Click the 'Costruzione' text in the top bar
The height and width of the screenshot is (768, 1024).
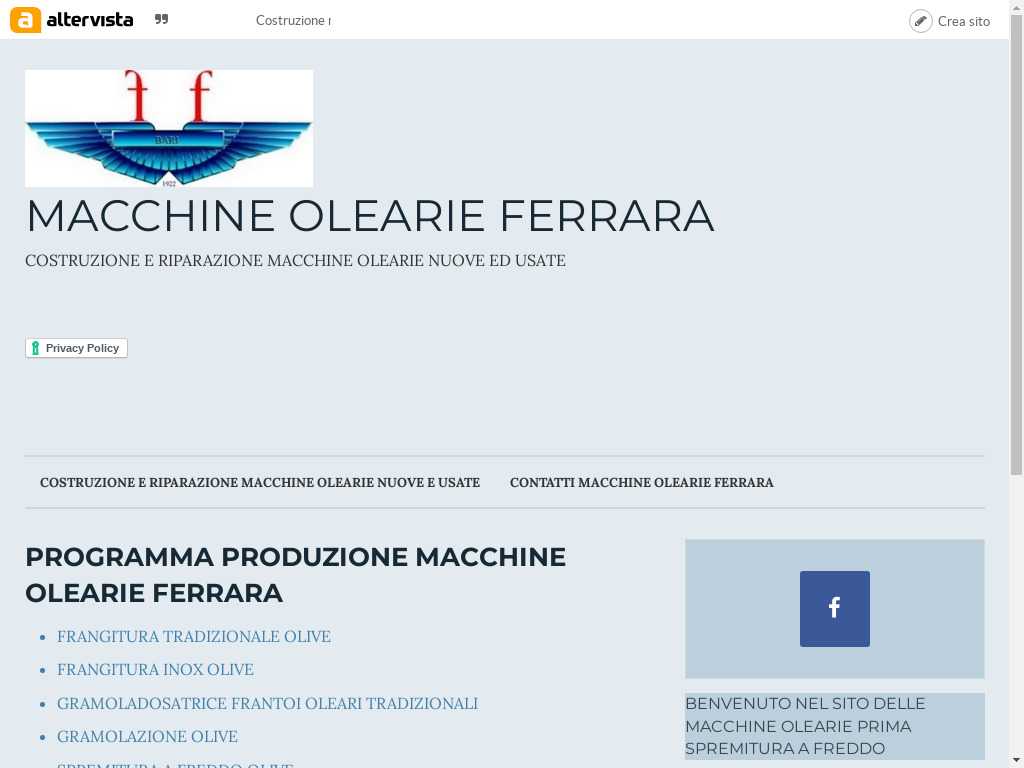pos(293,20)
